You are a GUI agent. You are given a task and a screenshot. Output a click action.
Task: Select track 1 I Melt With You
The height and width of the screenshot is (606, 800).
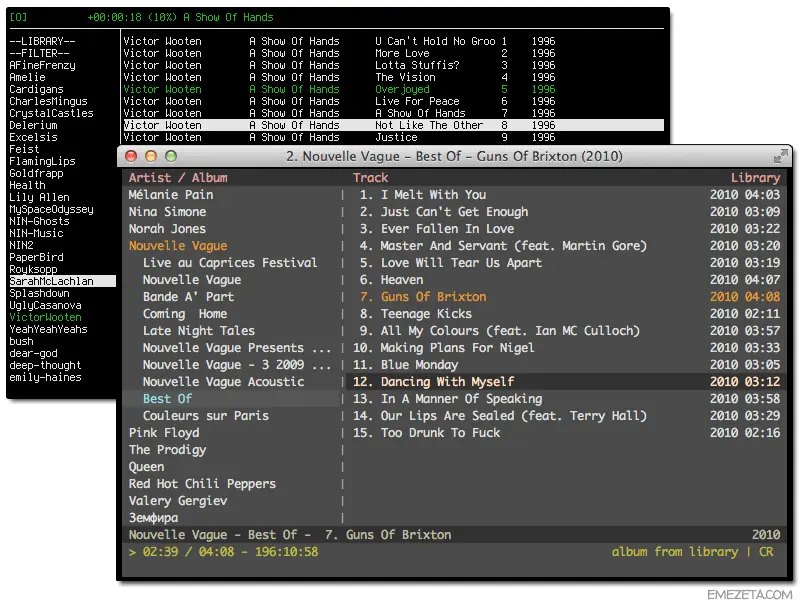pos(566,195)
